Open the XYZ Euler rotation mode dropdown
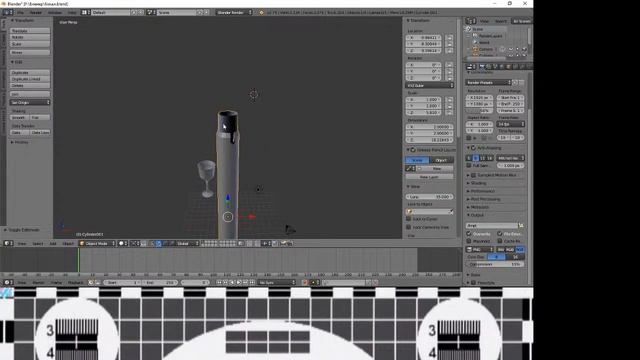640x360 pixels. [x=429, y=86]
